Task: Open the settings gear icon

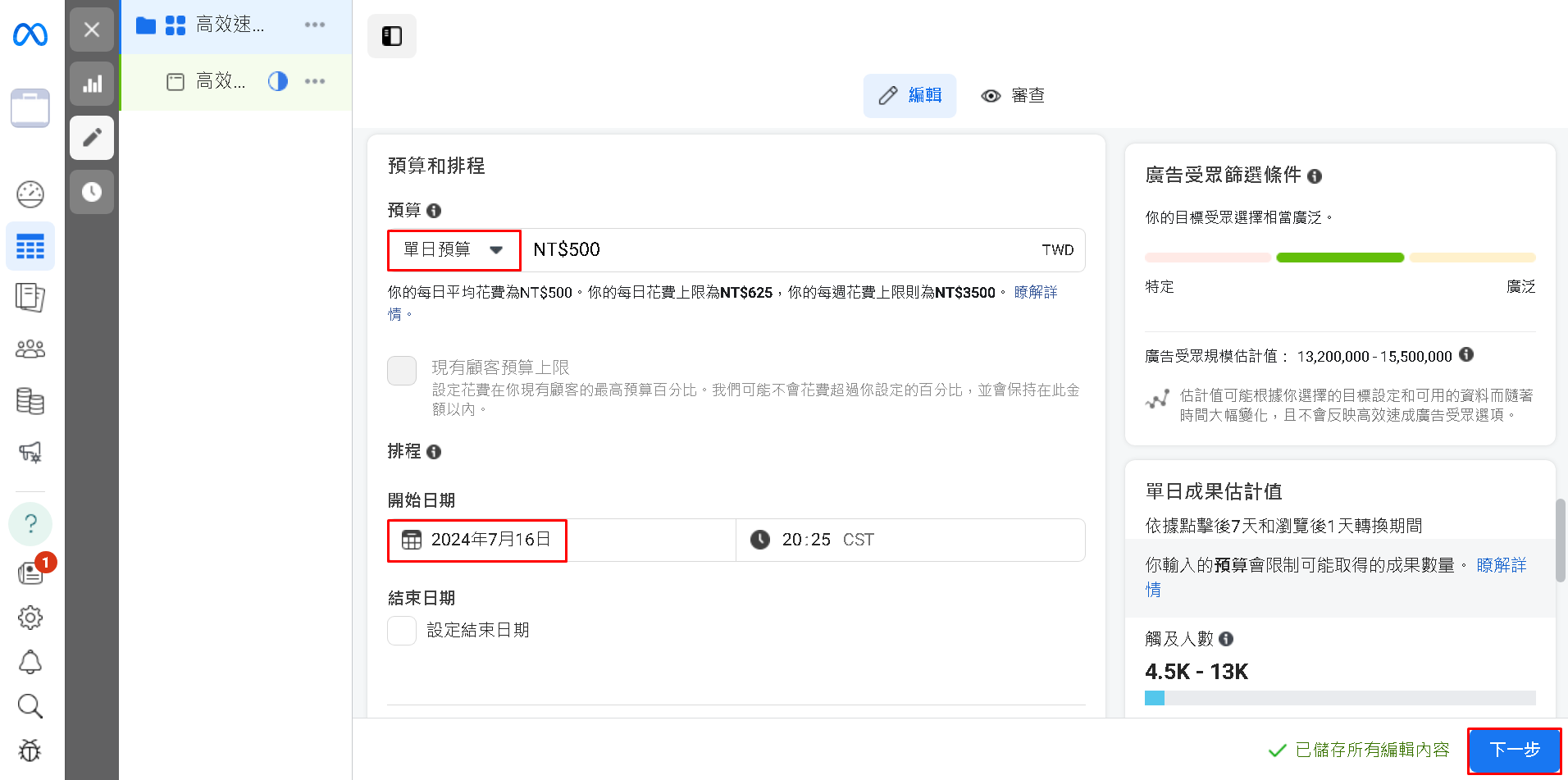Action: pos(30,618)
